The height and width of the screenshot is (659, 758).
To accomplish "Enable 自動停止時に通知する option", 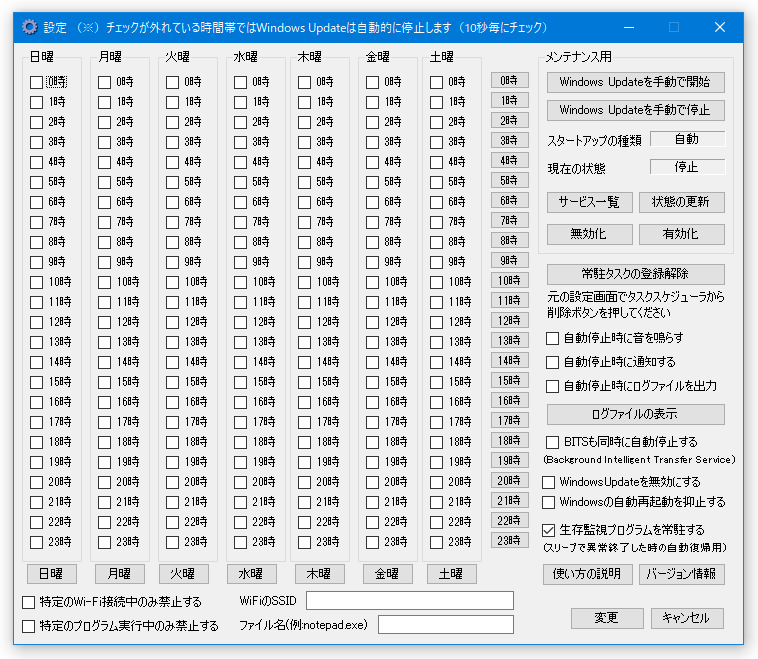I will pyautogui.click(x=553, y=362).
